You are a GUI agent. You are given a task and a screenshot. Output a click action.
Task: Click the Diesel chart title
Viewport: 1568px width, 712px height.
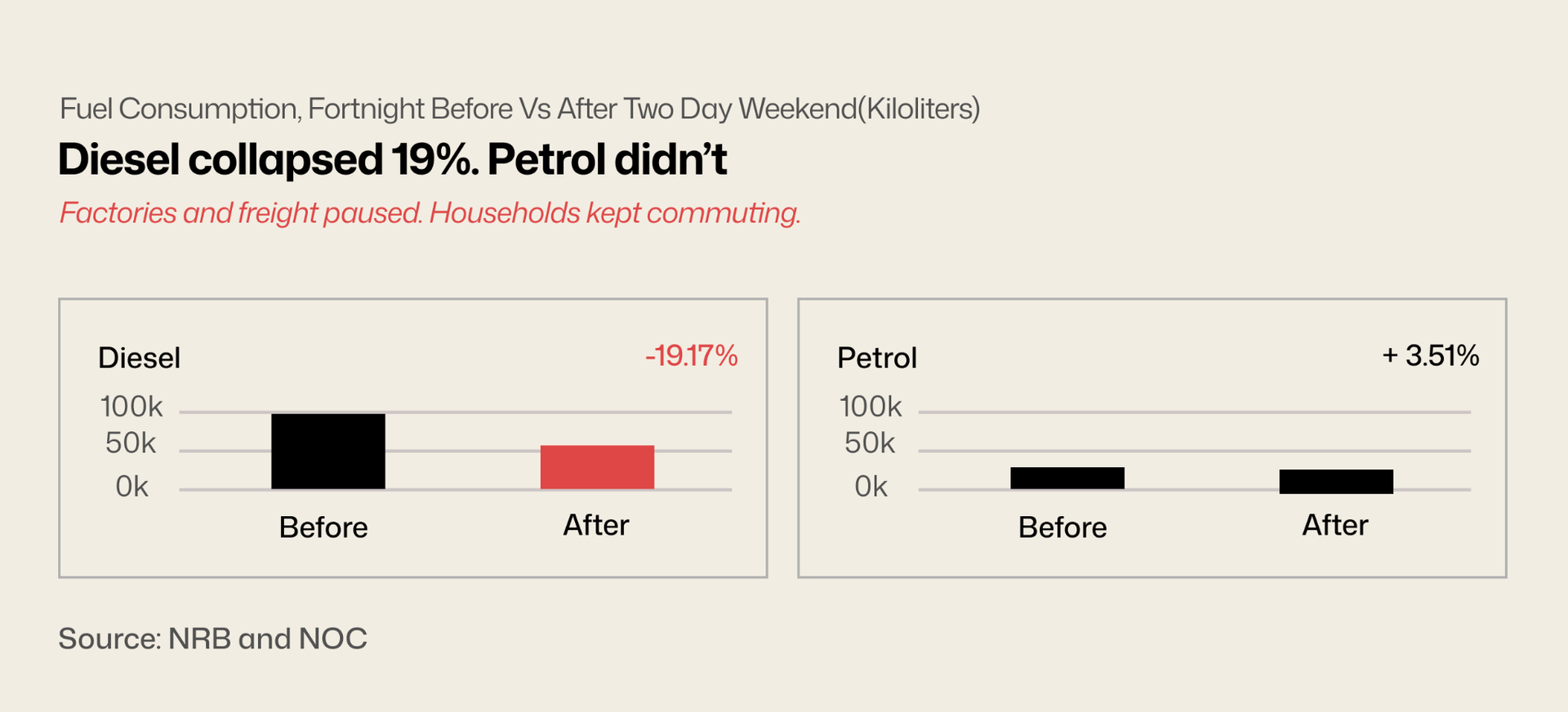139,358
